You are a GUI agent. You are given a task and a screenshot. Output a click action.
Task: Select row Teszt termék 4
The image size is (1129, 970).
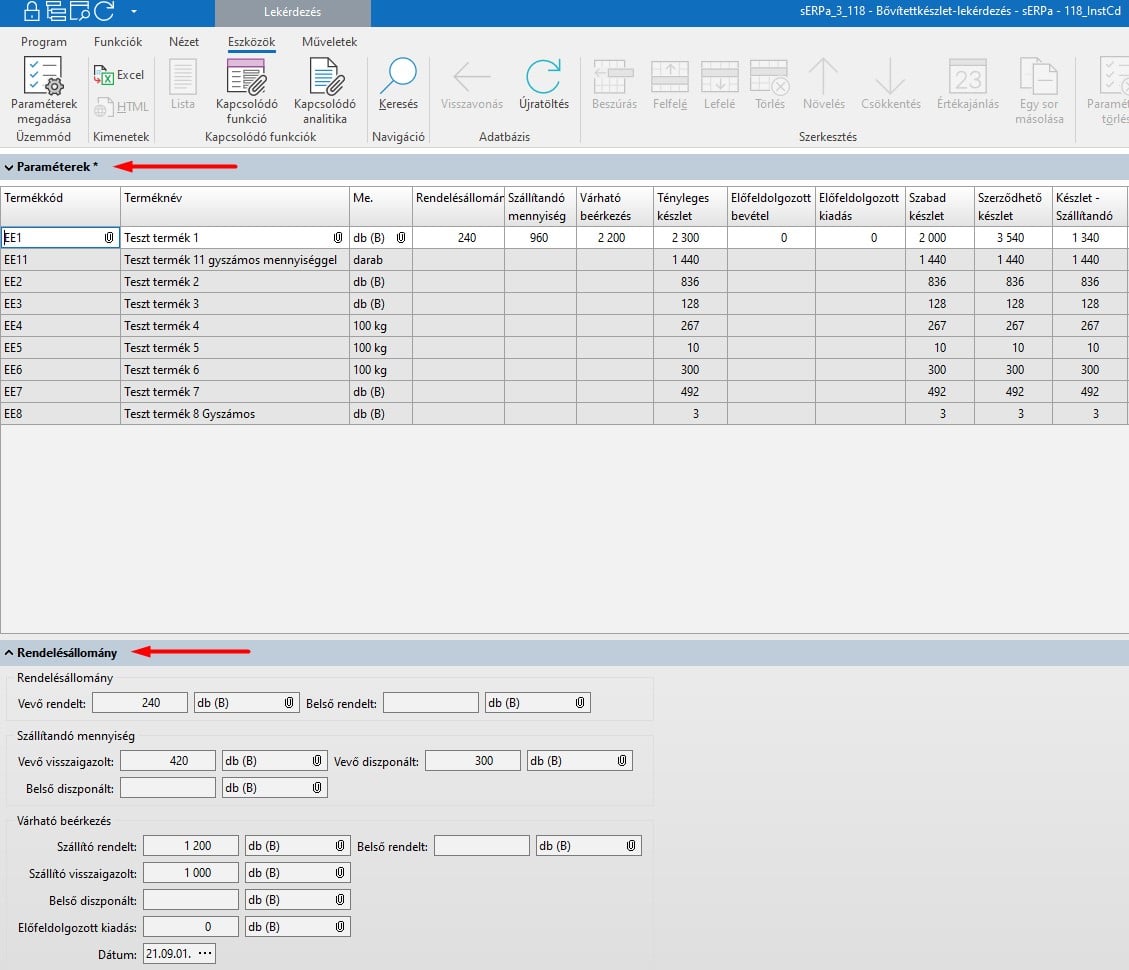pos(162,326)
